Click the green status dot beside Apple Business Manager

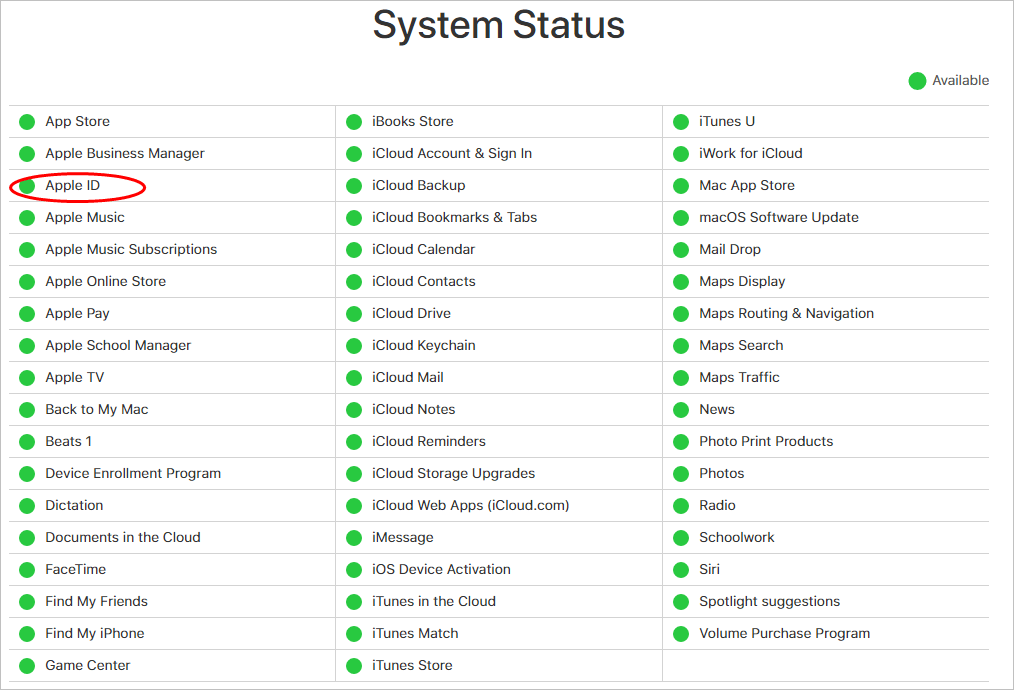(27, 154)
